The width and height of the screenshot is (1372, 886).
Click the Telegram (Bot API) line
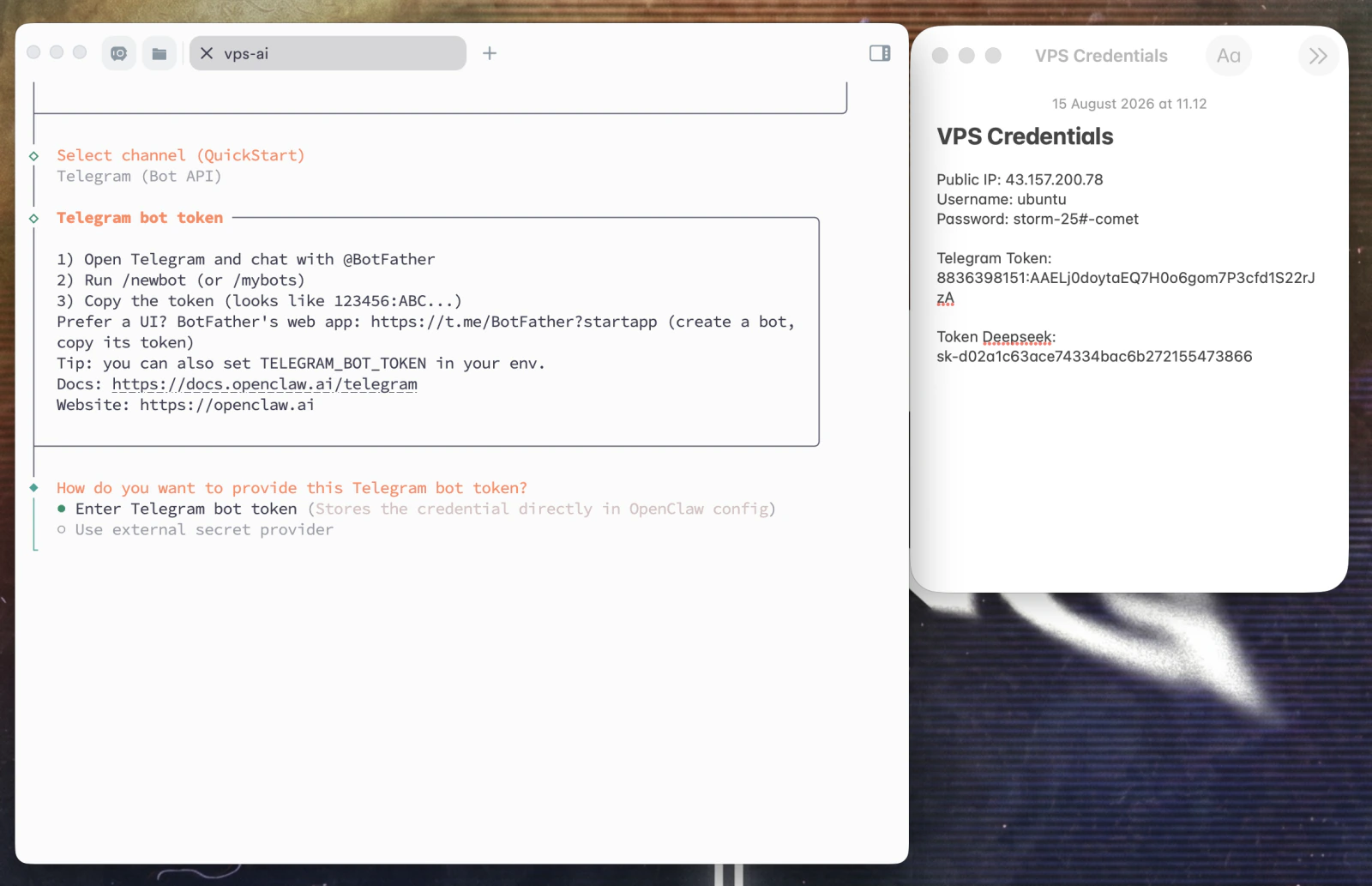[x=139, y=176]
